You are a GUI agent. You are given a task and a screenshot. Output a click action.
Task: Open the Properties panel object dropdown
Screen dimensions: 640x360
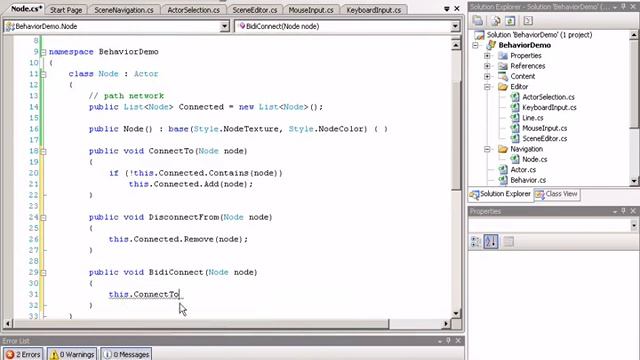click(634, 225)
